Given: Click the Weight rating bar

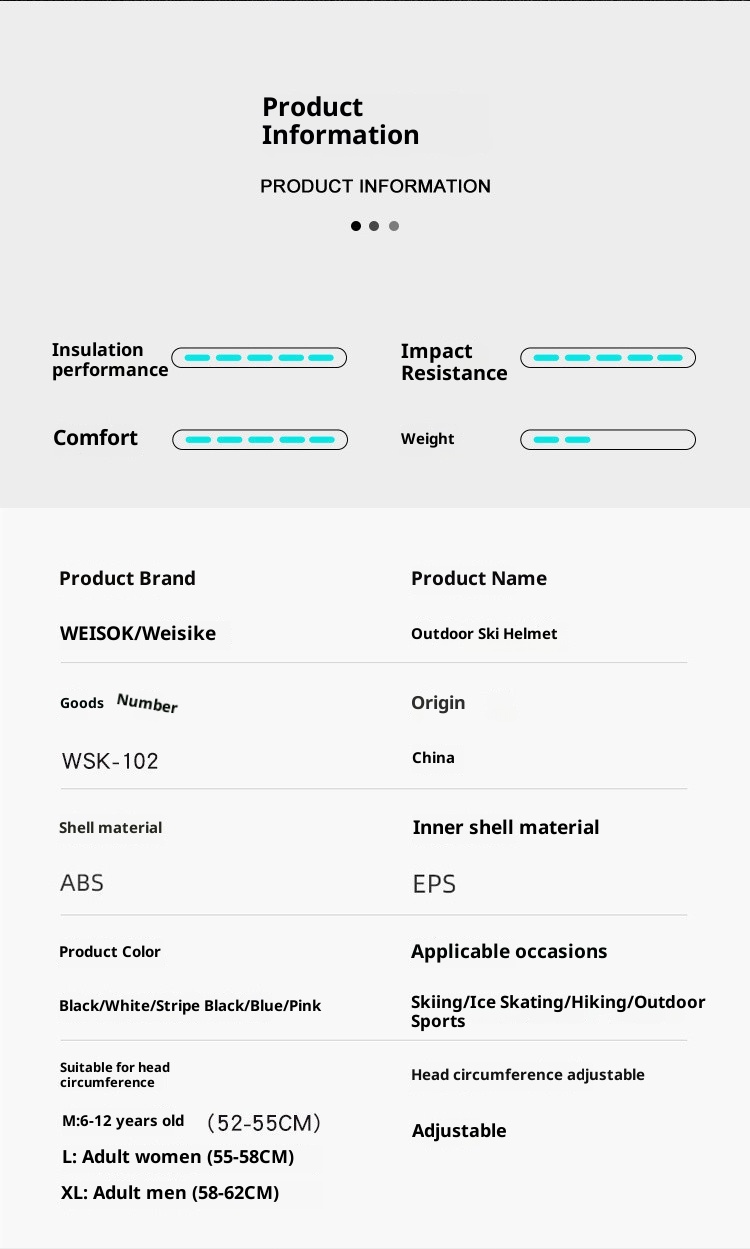Looking at the screenshot, I should click(x=608, y=439).
